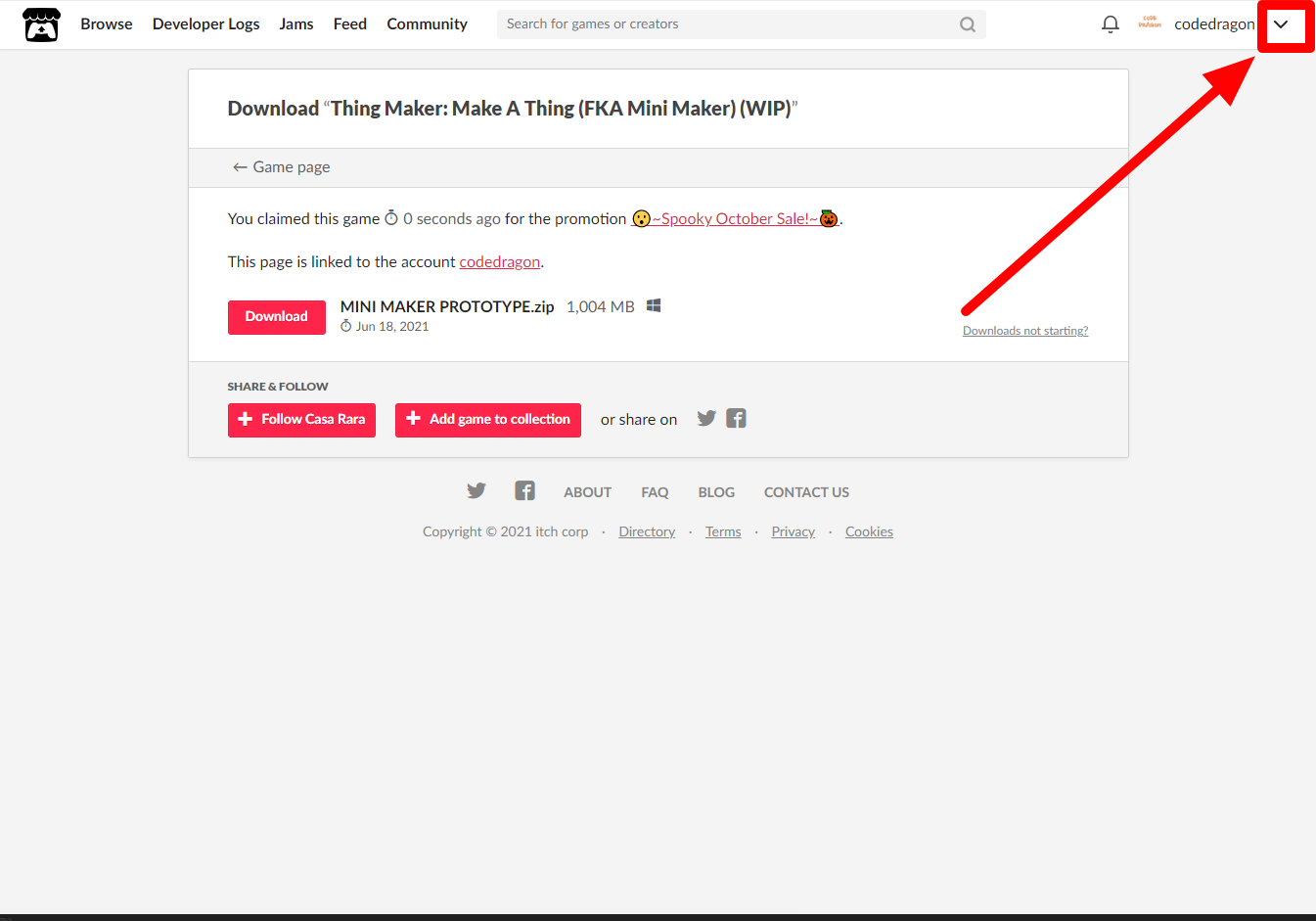Image resolution: width=1316 pixels, height=921 pixels.
Task: Click the magnifier search icon
Action: point(968,24)
